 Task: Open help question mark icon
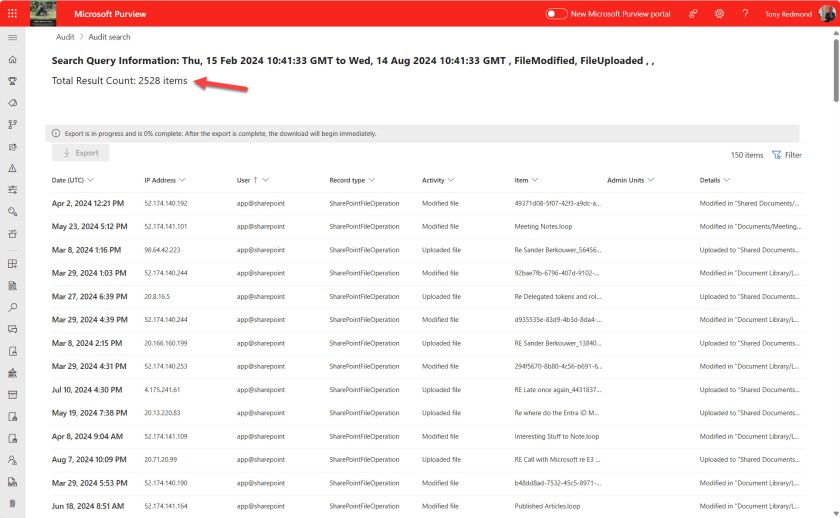(745, 13)
